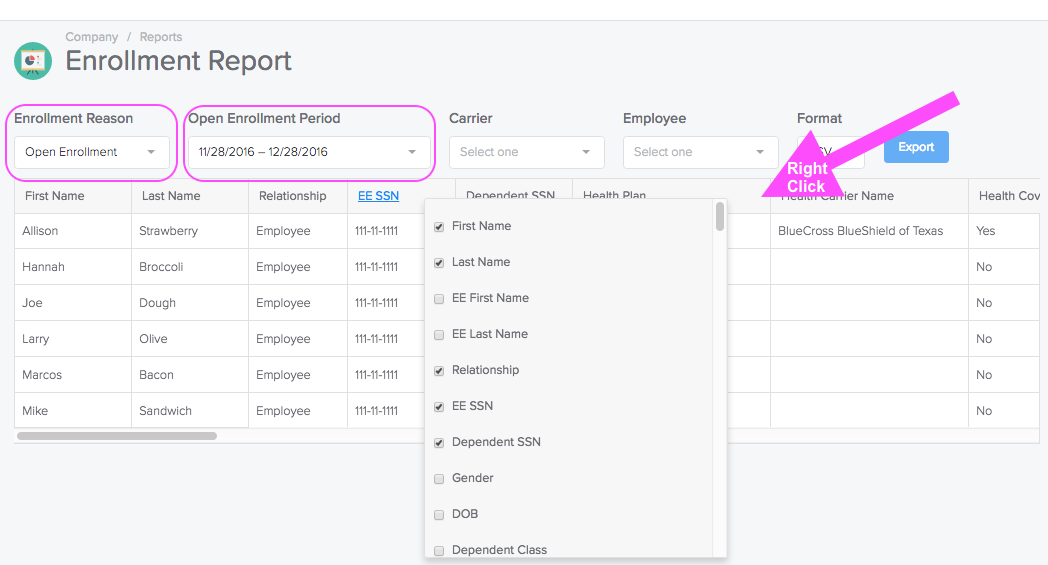The width and height of the screenshot is (1048, 565).
Task: Enable the EE Last Name column checkbox
Action: 439,335
